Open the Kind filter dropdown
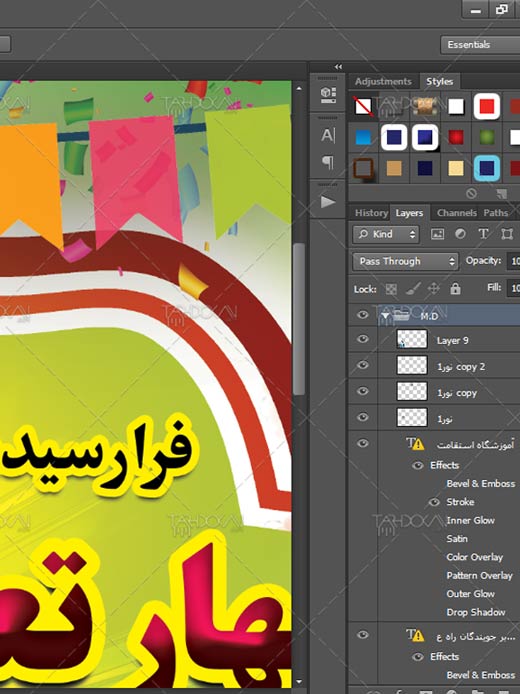The height and width of the screenshot is (694, 520). [x=385, y=234]
